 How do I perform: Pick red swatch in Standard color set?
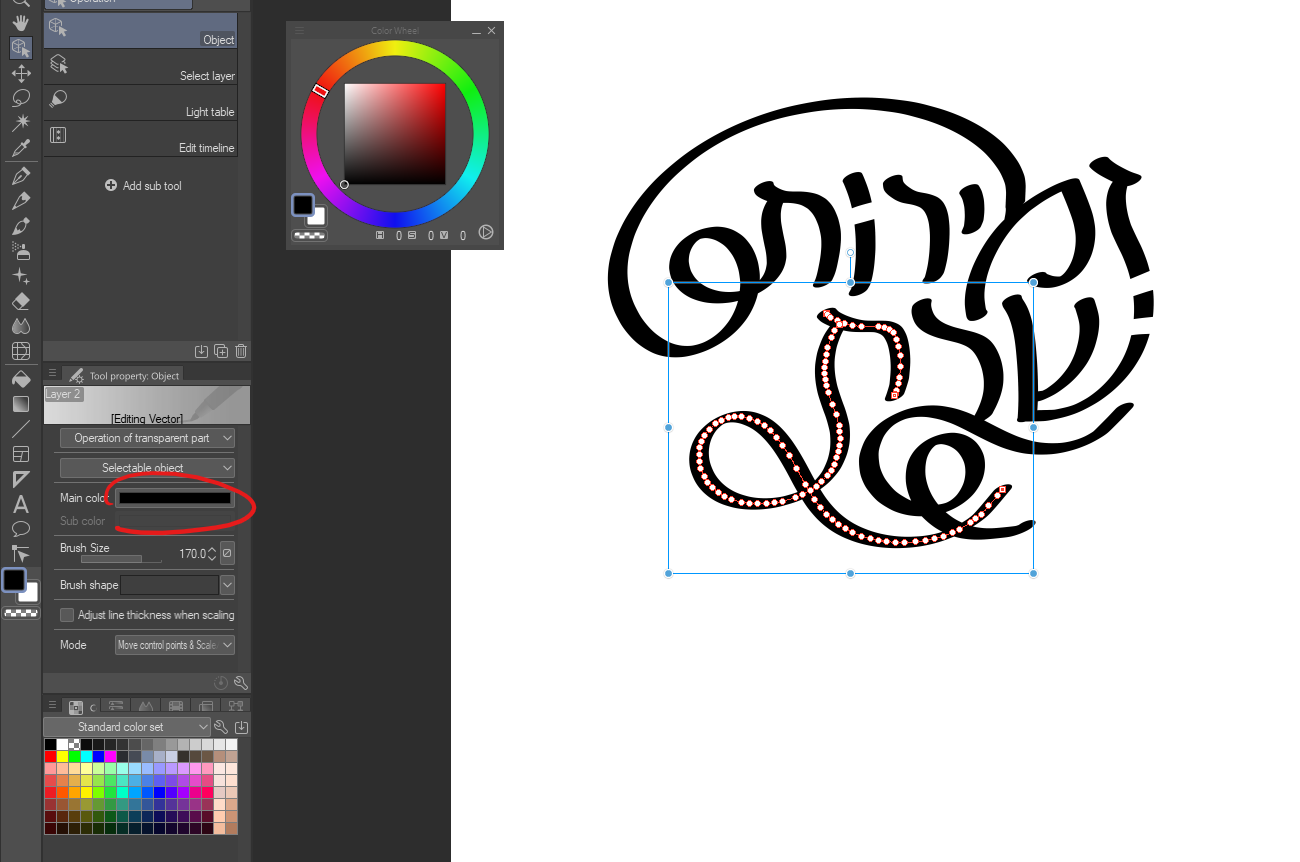[50, 756]
